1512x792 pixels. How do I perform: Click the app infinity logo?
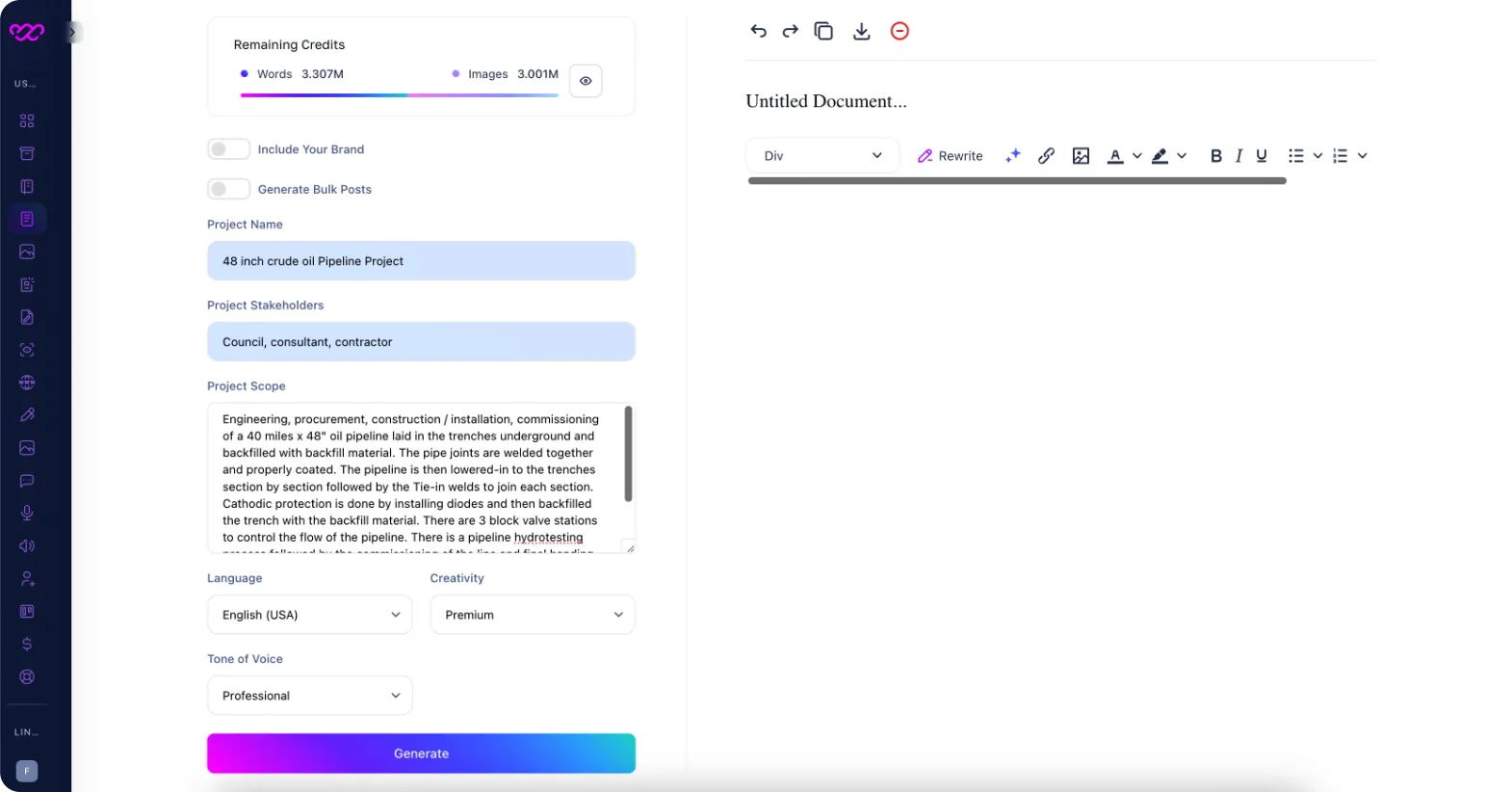click(27, 32)
